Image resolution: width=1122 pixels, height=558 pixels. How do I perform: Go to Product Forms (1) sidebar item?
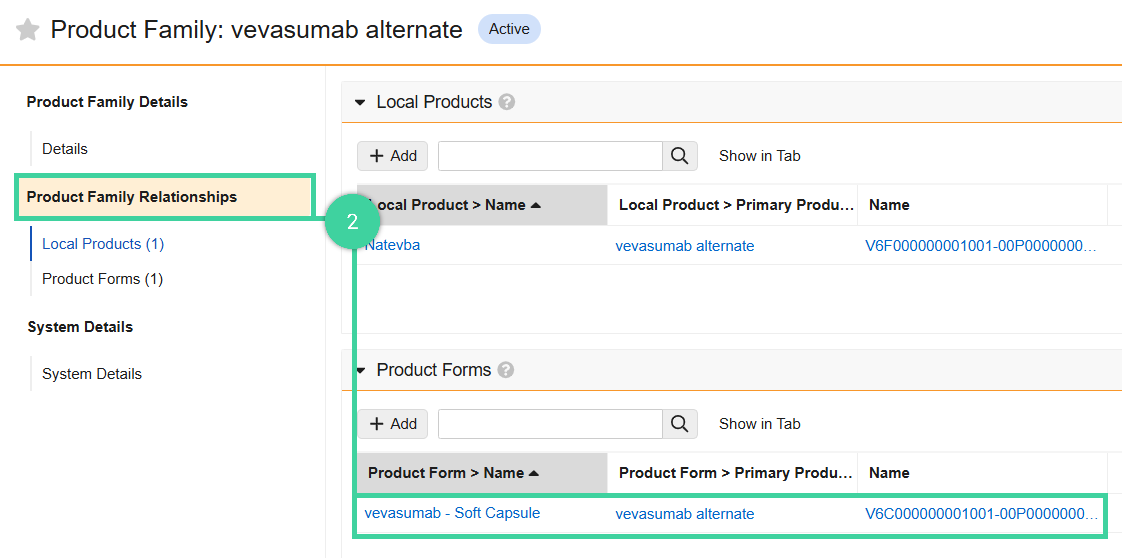pos(102,278)
